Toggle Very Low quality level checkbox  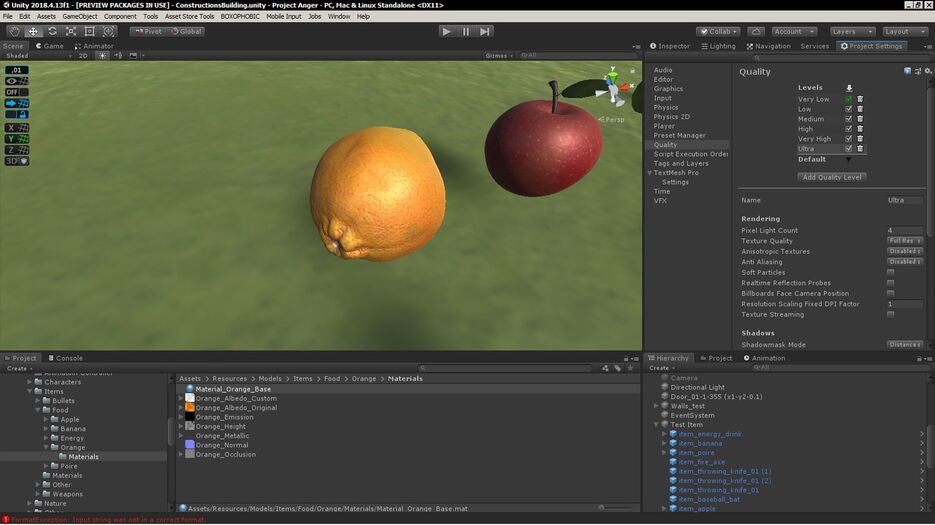[849, 99]
